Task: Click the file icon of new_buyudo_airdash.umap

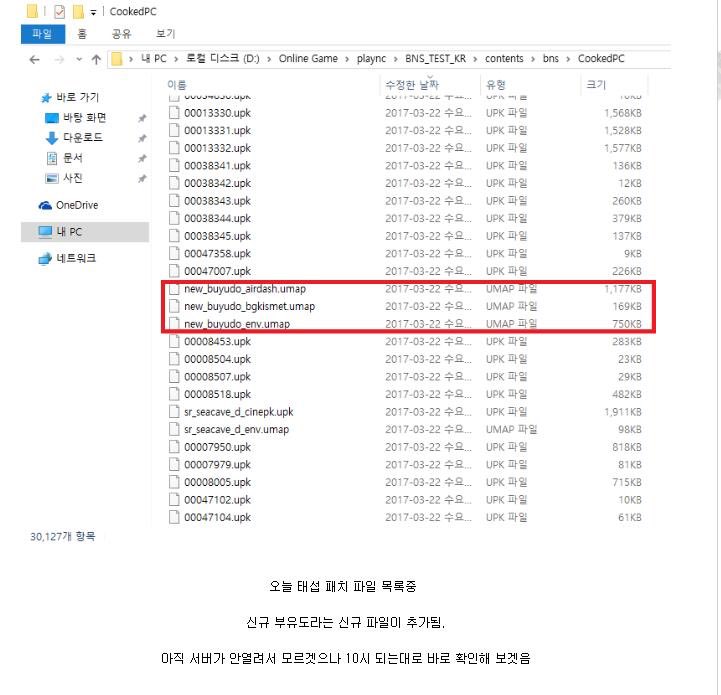Action: [174, 289]
